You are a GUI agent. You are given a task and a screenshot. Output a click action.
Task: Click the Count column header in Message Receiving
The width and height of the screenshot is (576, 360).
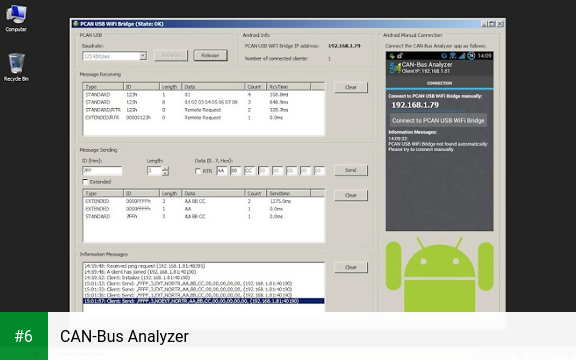(x=256, y=87)
